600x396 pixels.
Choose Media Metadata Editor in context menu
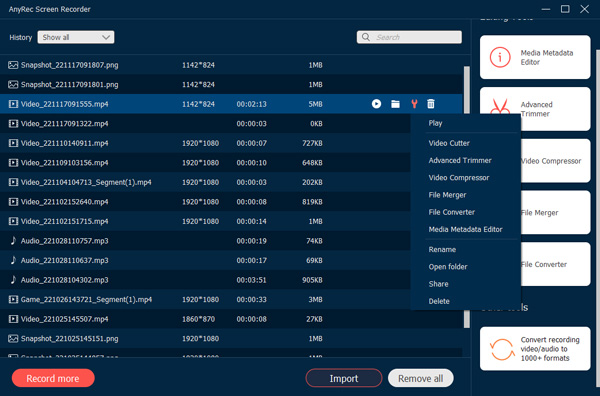click(x=465, y=229)
